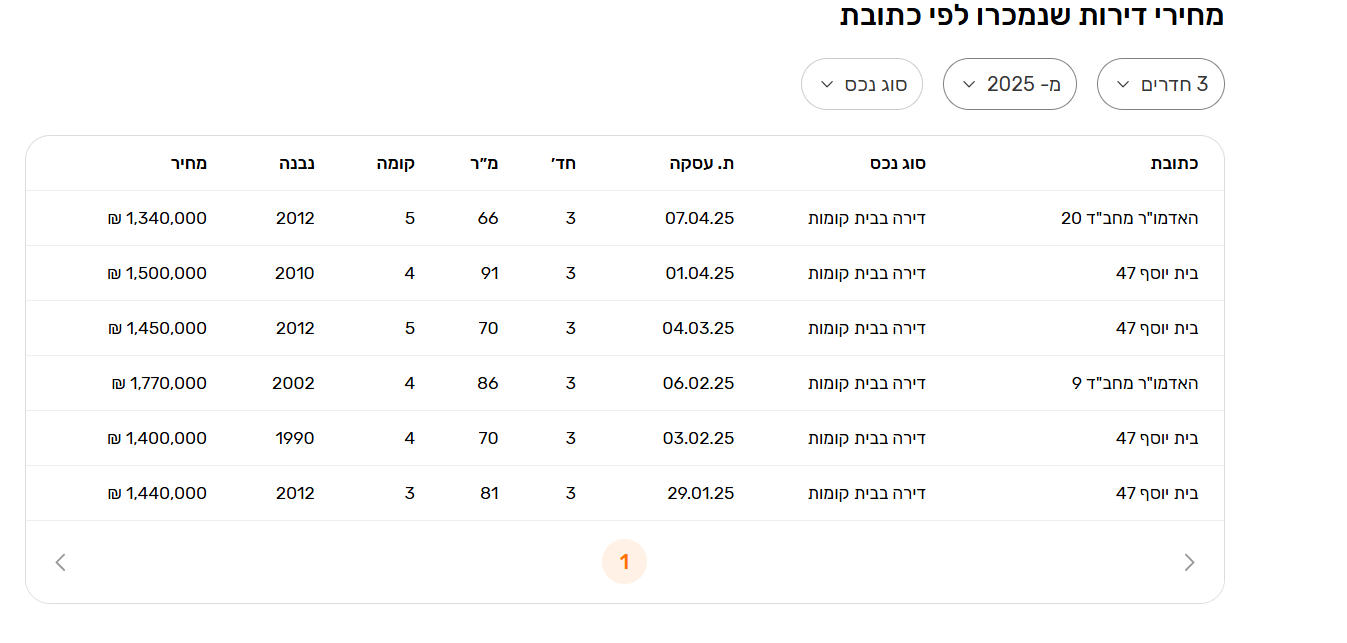Click the כתובת column header
Image resolution: width=1347 pixels, height=643 pixels.
1174,163
